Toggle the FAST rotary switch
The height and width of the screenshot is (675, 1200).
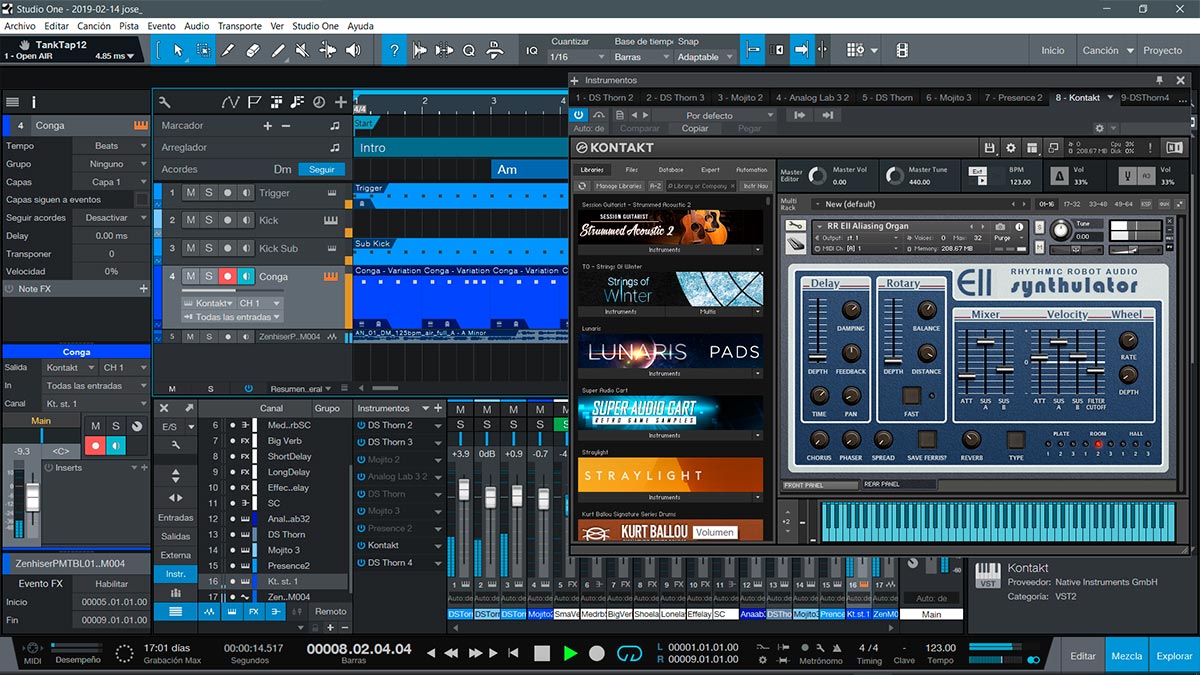tap(911, 395)
